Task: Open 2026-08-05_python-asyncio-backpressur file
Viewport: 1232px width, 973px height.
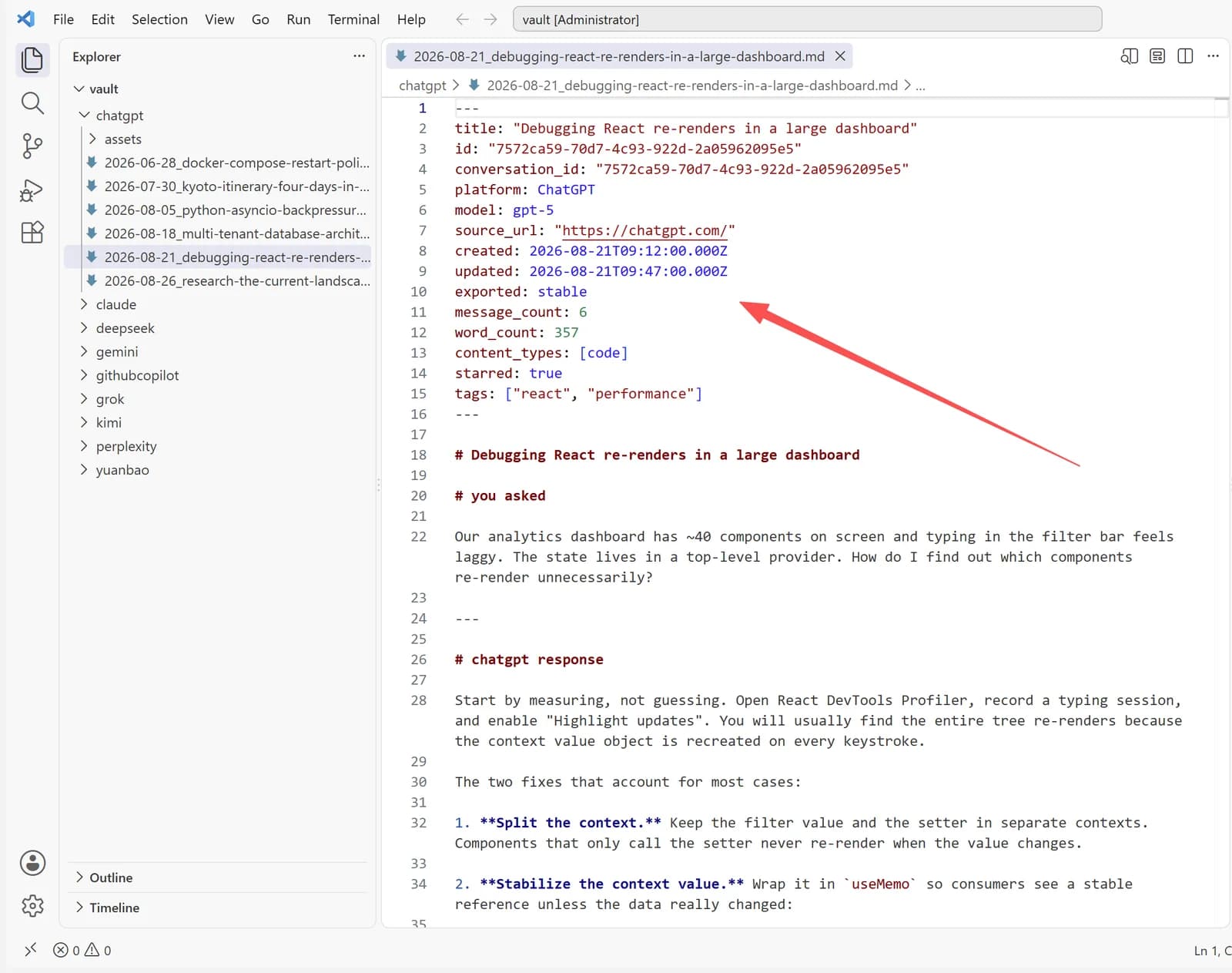Action: click(219, 210)
